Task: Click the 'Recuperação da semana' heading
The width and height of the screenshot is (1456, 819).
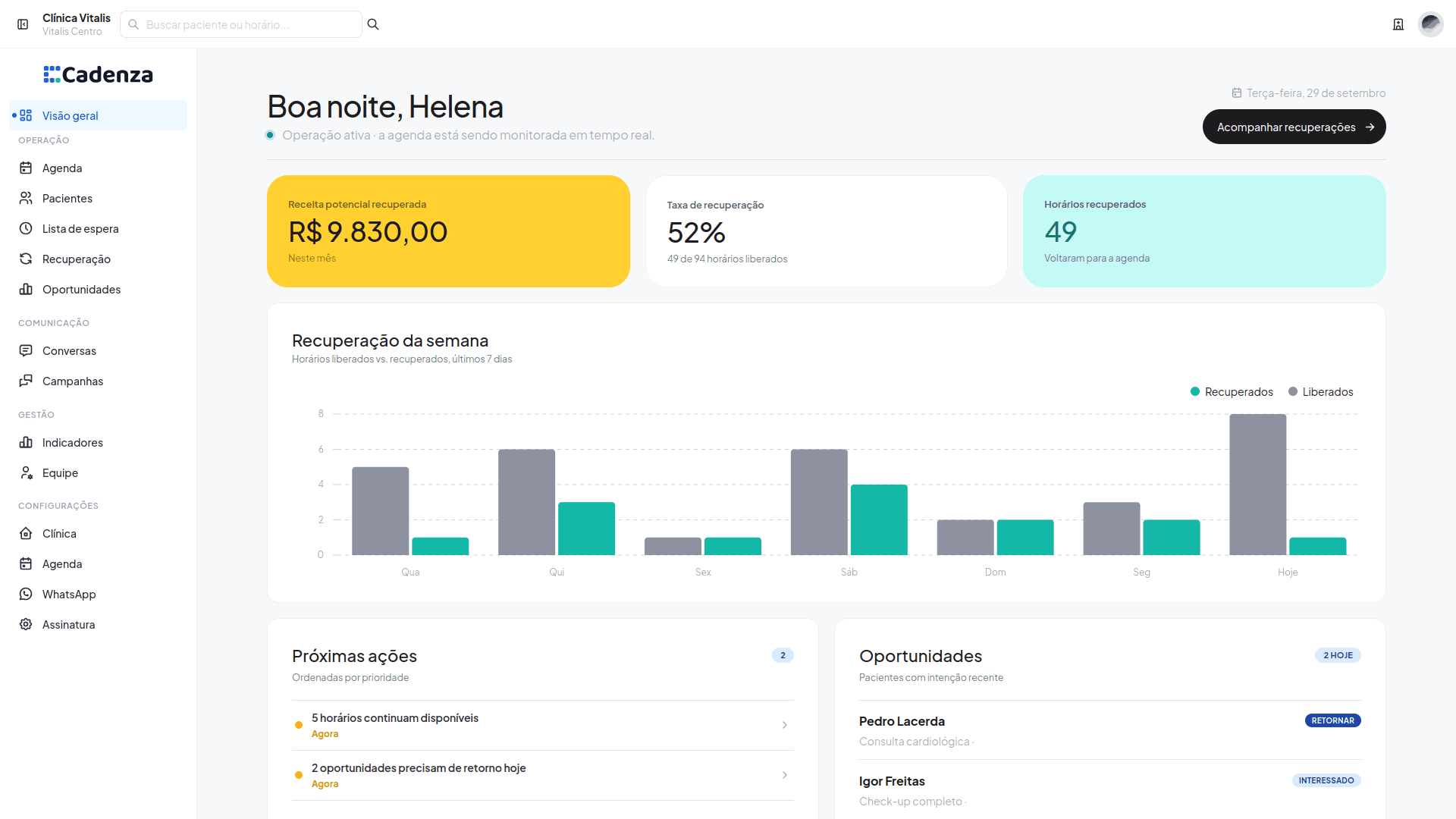Action: pos(390,340)
